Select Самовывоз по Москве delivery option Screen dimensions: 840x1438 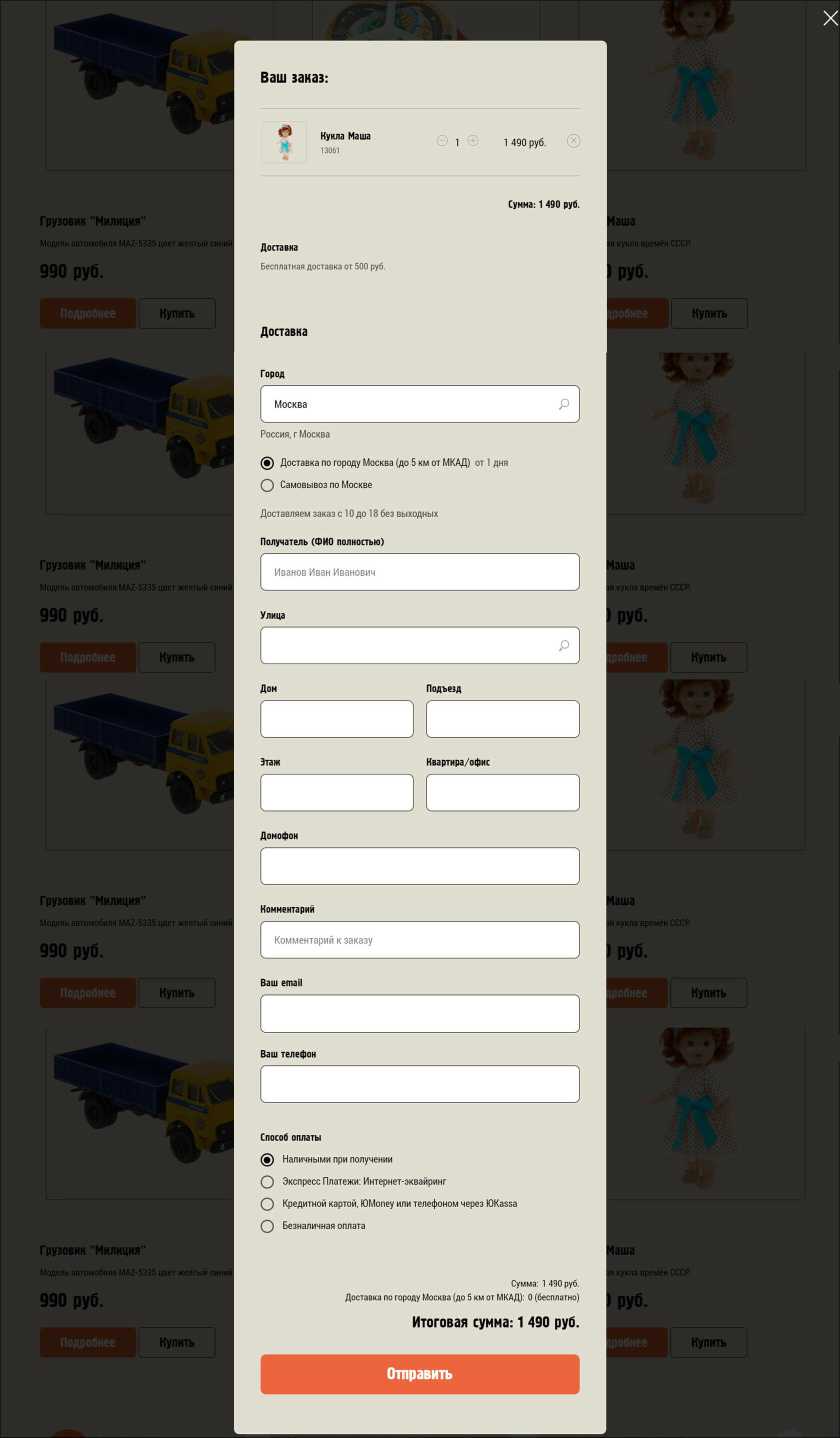[267, 485]
